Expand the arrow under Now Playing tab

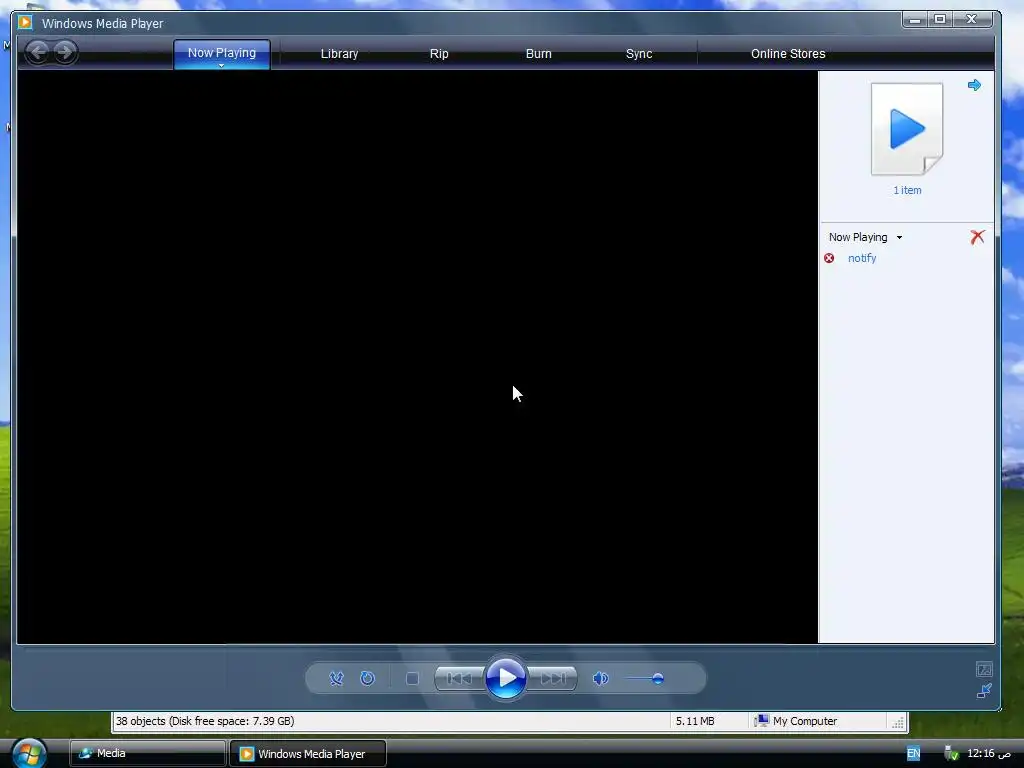(221, 65)
